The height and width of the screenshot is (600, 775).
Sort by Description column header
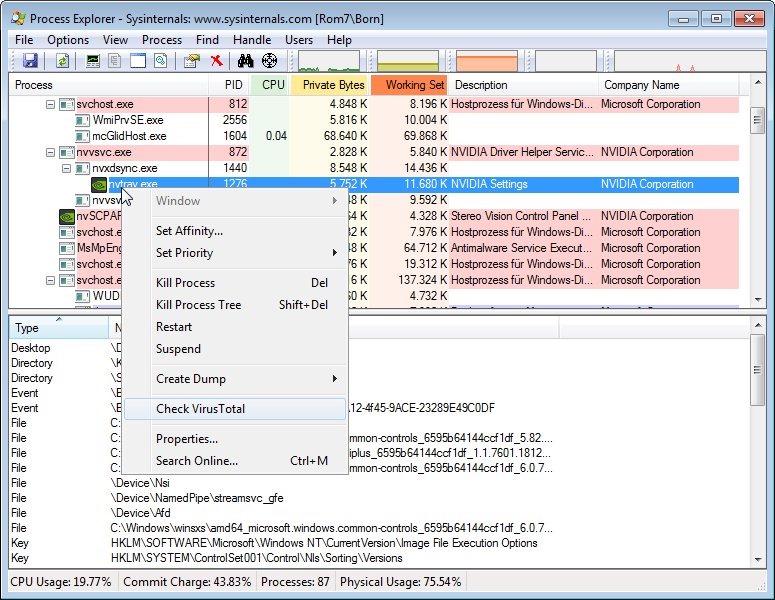523,85
